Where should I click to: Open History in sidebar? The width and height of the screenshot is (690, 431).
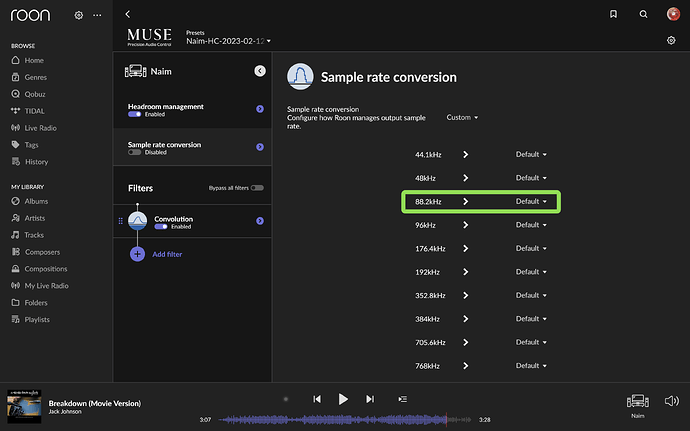[29, 162]
